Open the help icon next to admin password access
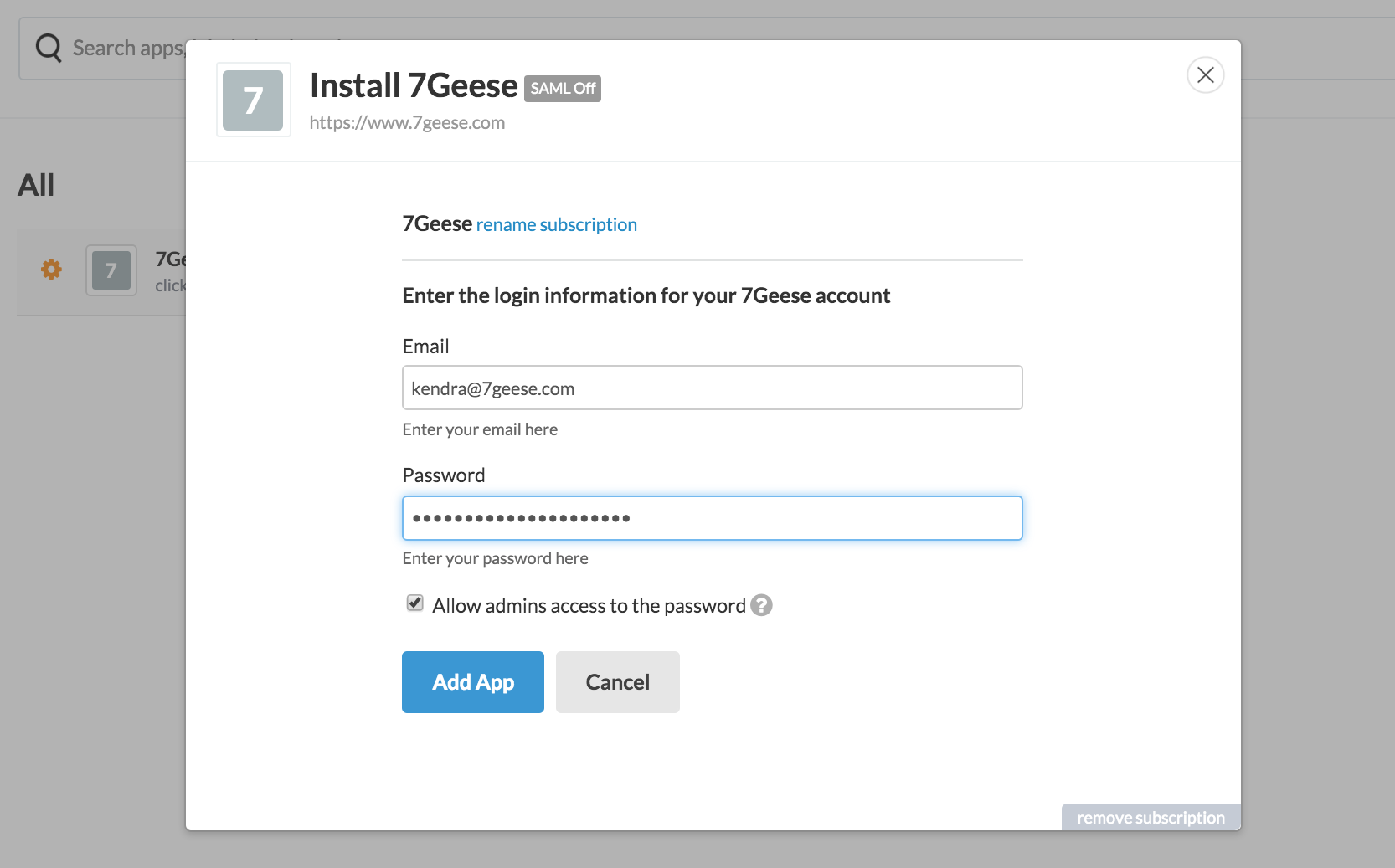Image resolution: width=1395 pixels, height=868 pixels. 761,605
